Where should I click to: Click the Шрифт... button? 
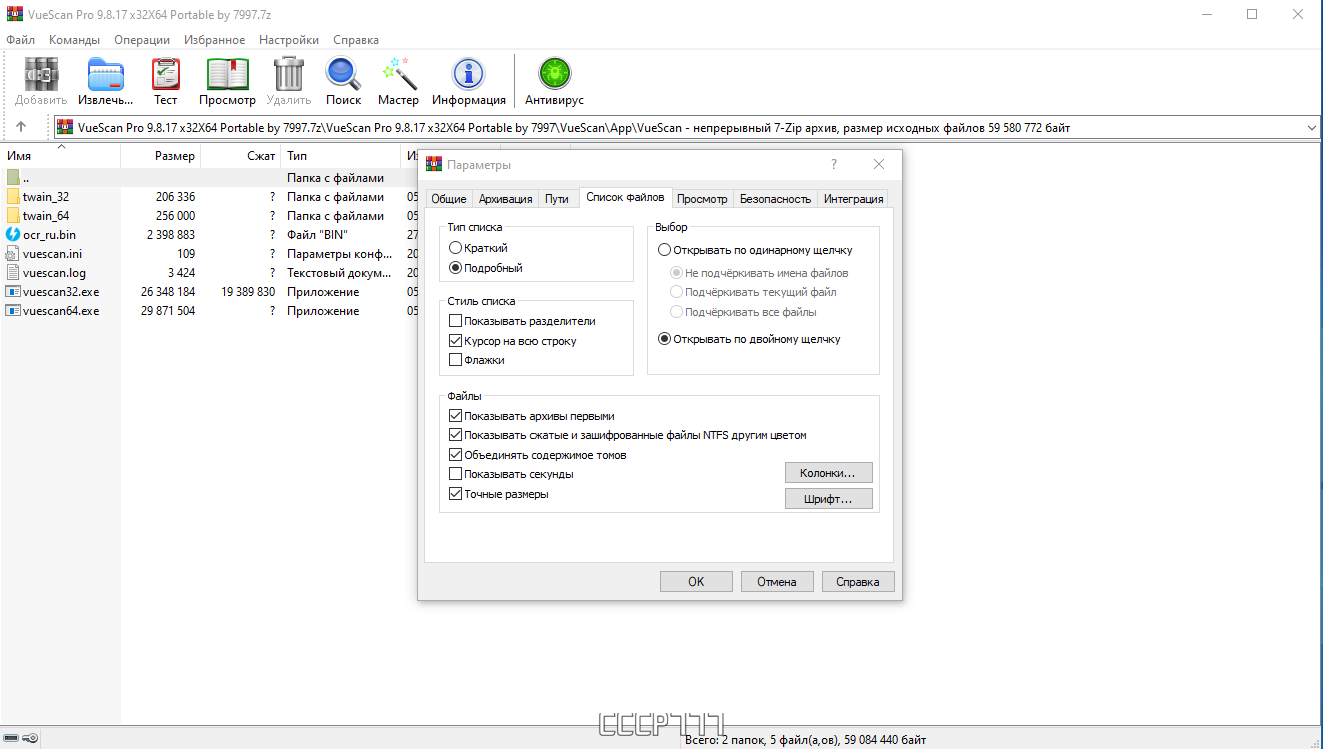coord(829,498)
